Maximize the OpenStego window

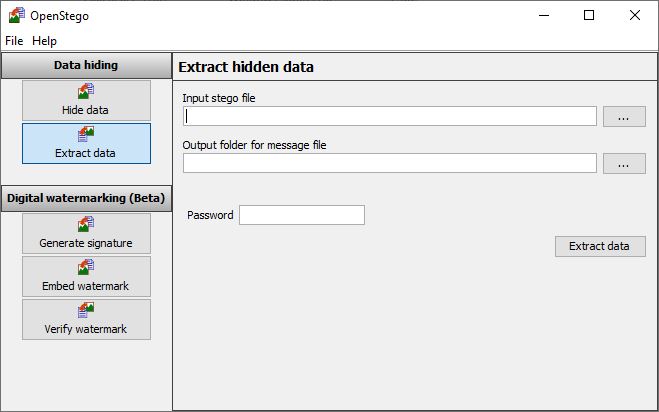(x=589, y=16)
